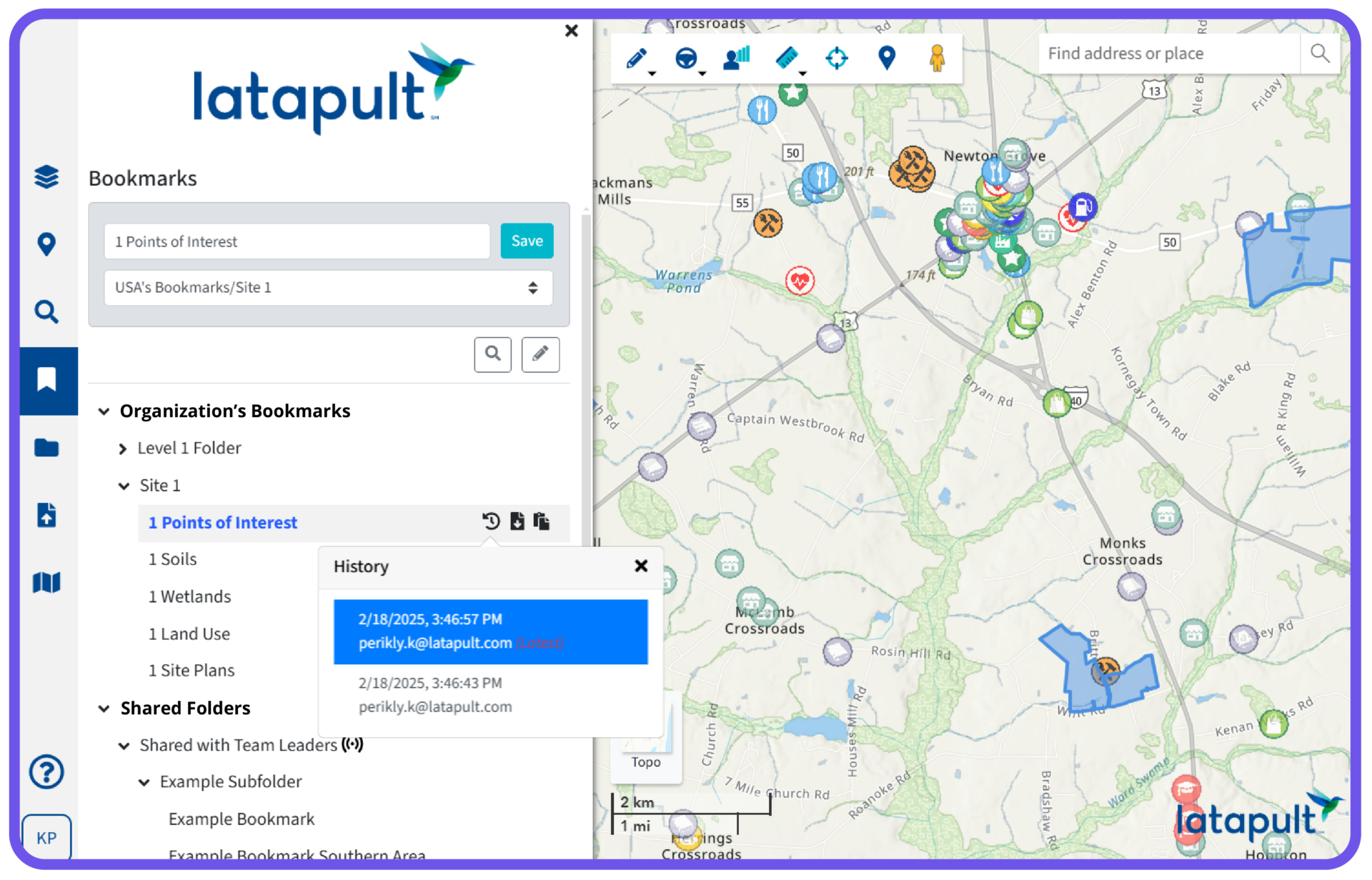This screenshot has height=880, width=1372.
Task: Click the bookmark name input field
Action: [x=297, y=241]
